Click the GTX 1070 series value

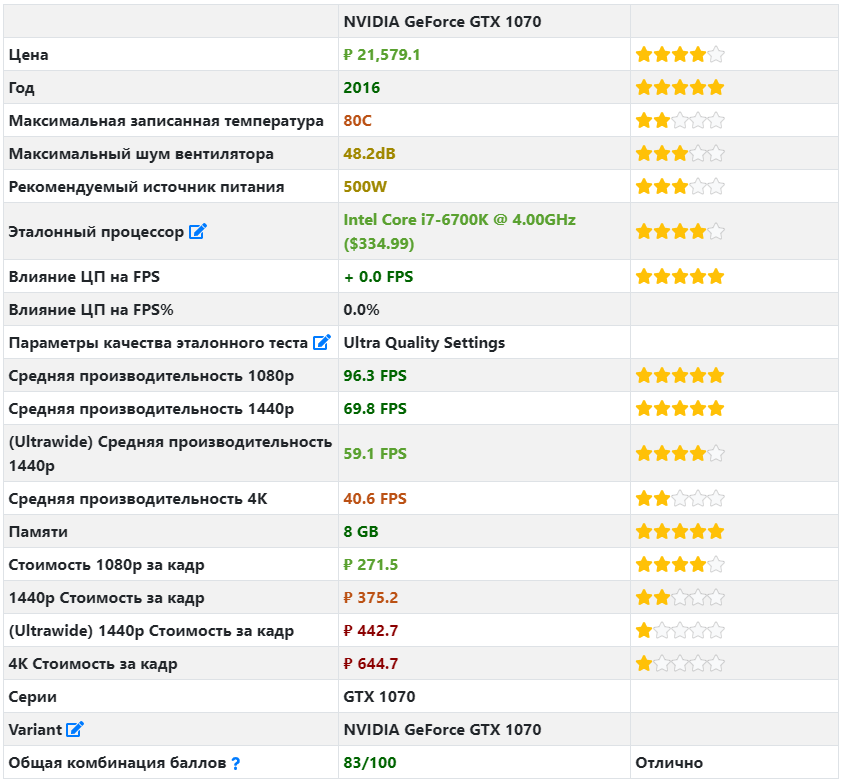[379, 697]
